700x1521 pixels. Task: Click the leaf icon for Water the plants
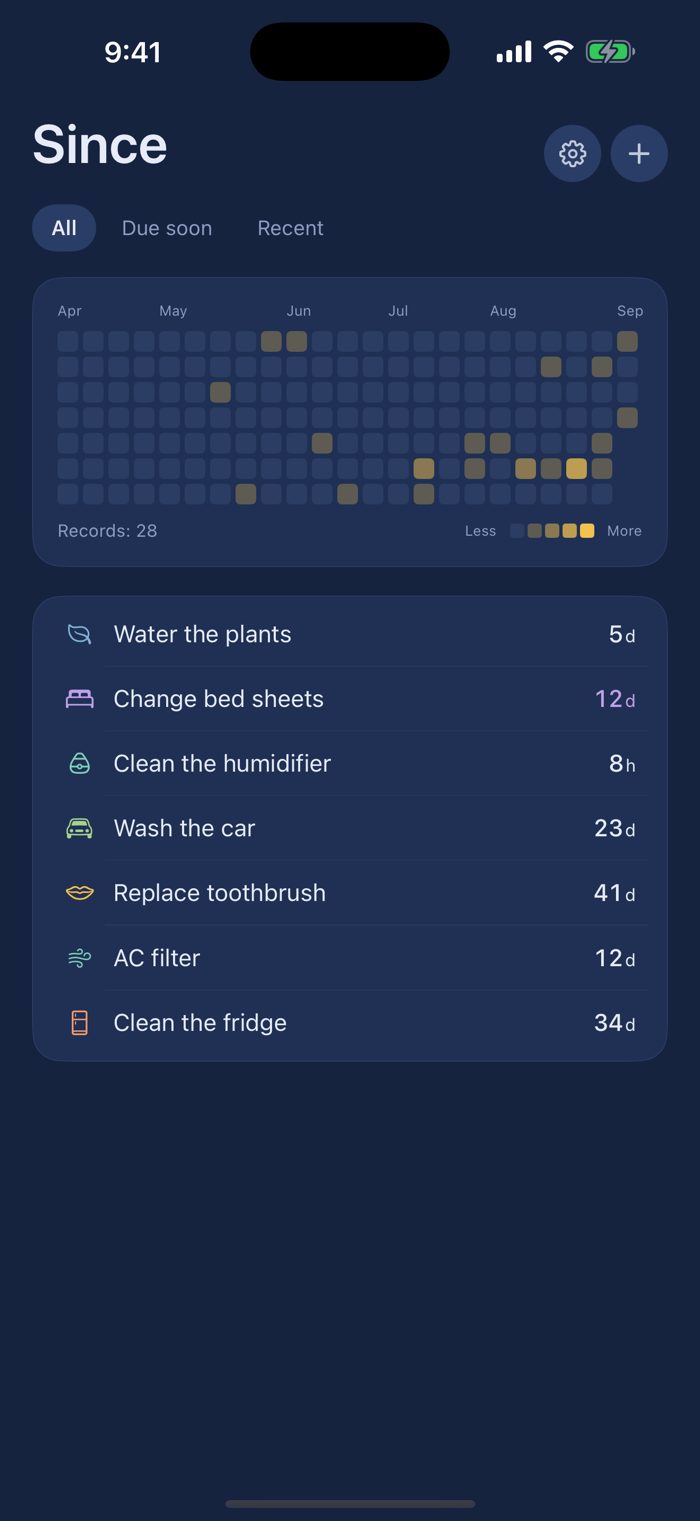[x=80, y=634]
